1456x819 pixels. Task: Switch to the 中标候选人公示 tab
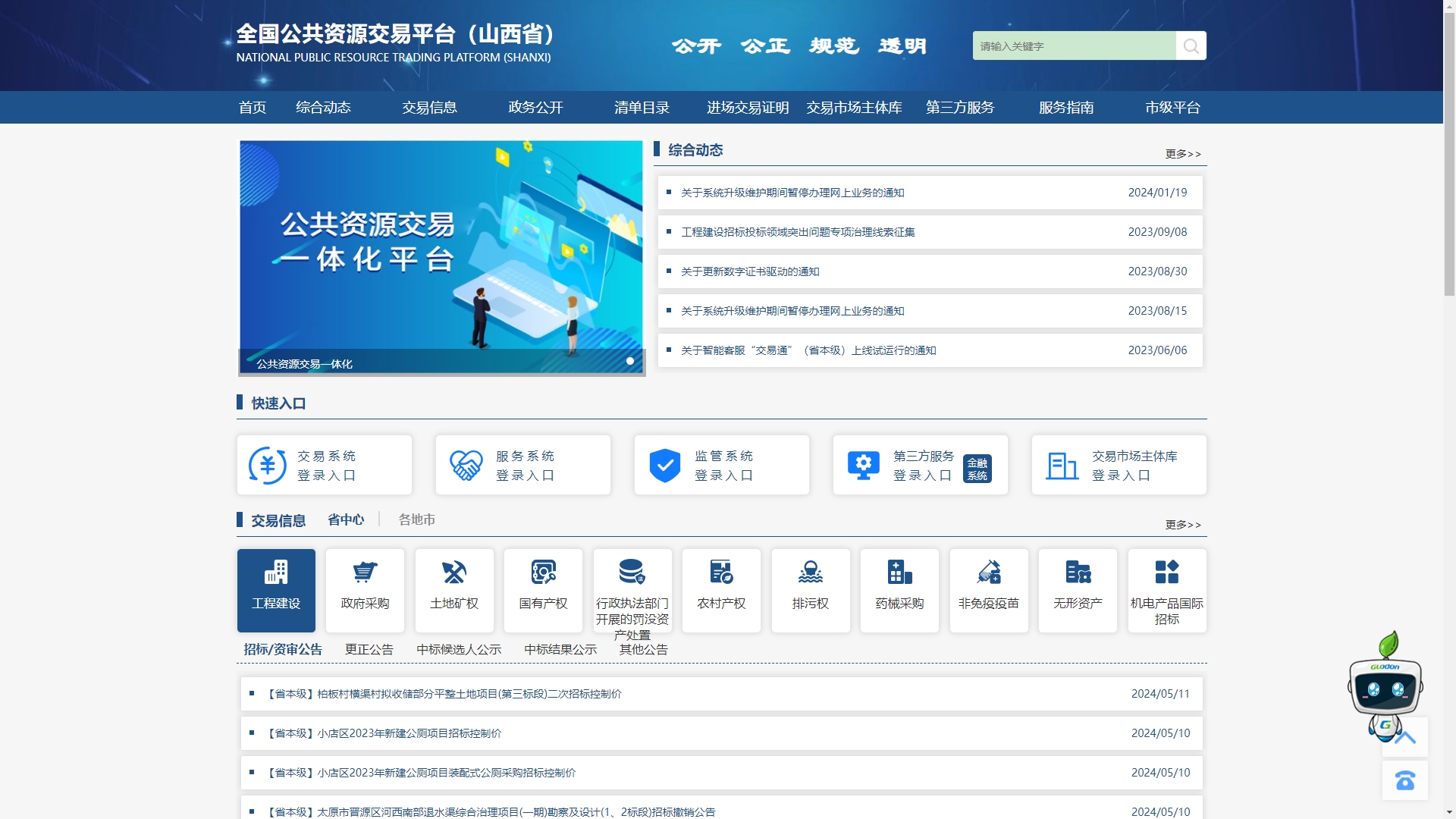coord(459,650)
